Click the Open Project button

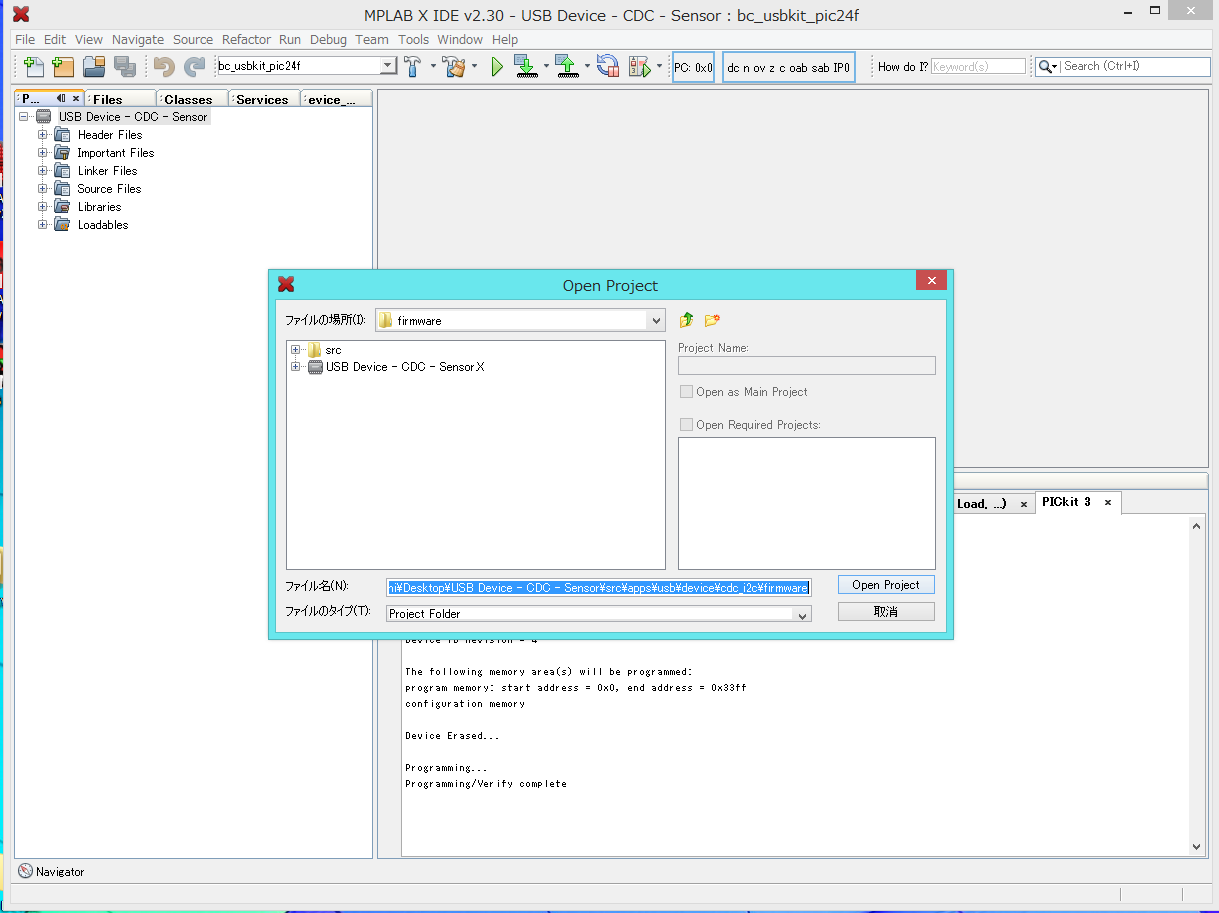885,585
